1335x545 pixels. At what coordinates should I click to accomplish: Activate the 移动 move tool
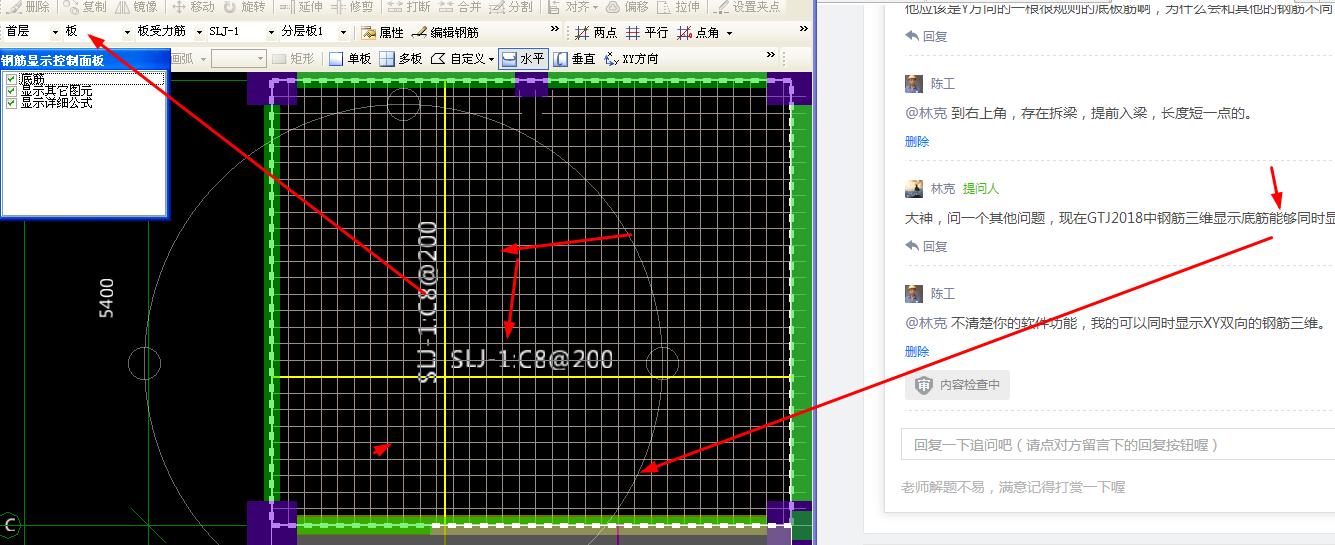pos(194,7)
